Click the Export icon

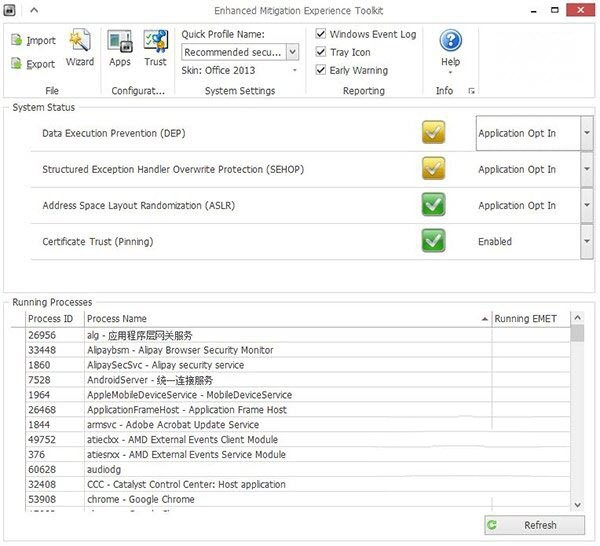pos(17,64)
